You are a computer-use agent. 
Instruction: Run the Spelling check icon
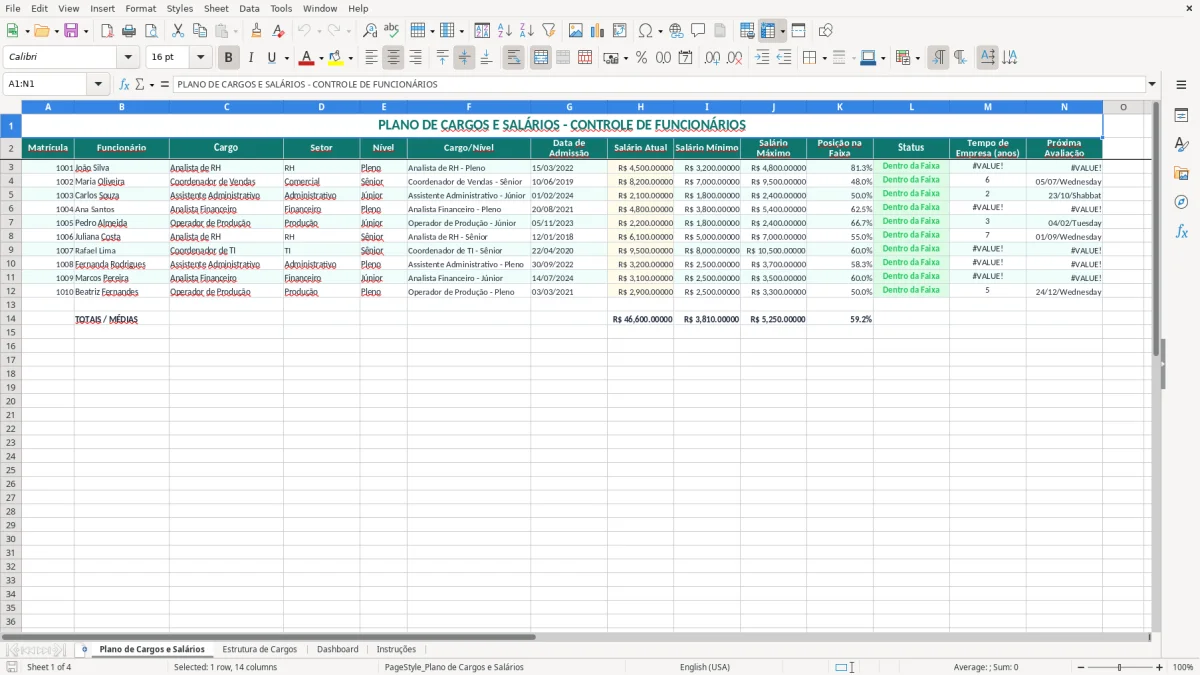pos(392,31)
